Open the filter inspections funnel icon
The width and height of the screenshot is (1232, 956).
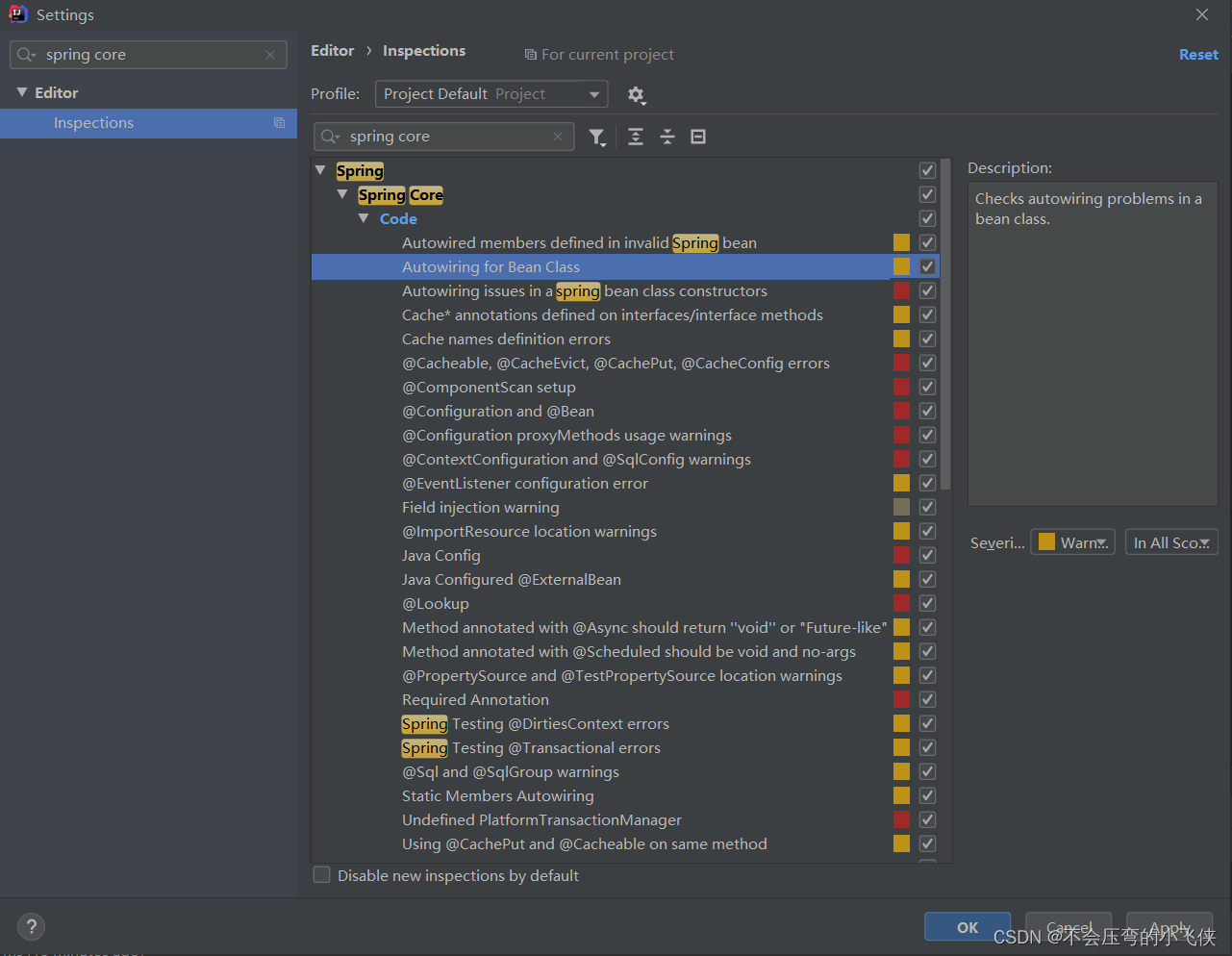597,137
